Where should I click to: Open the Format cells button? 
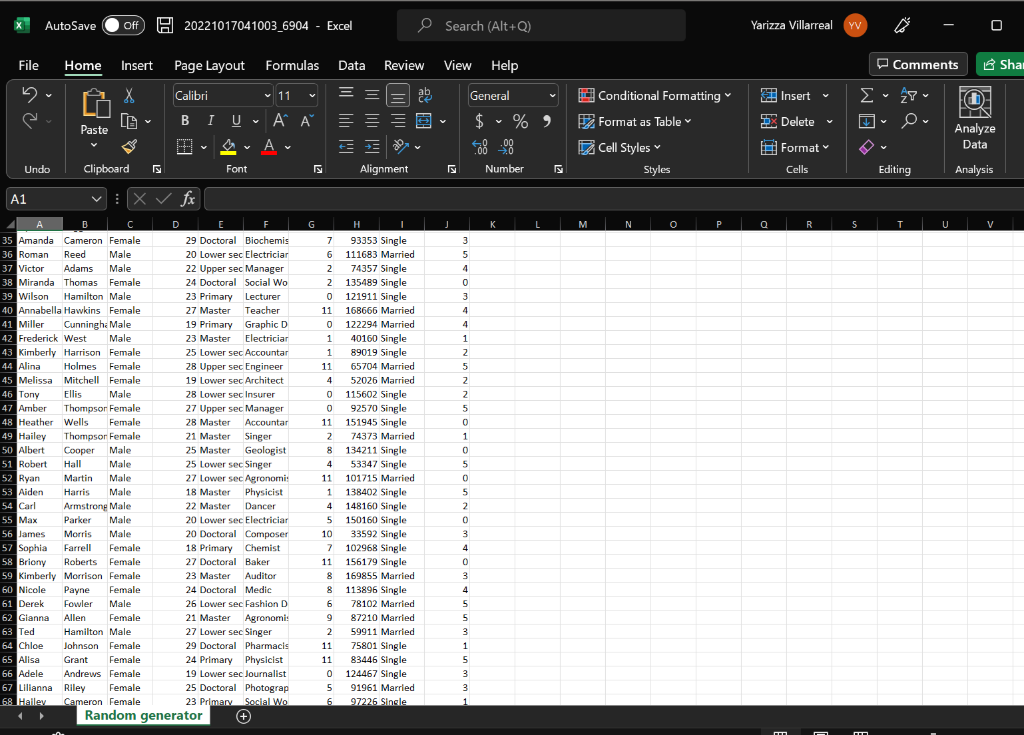[x=795, y=148]
